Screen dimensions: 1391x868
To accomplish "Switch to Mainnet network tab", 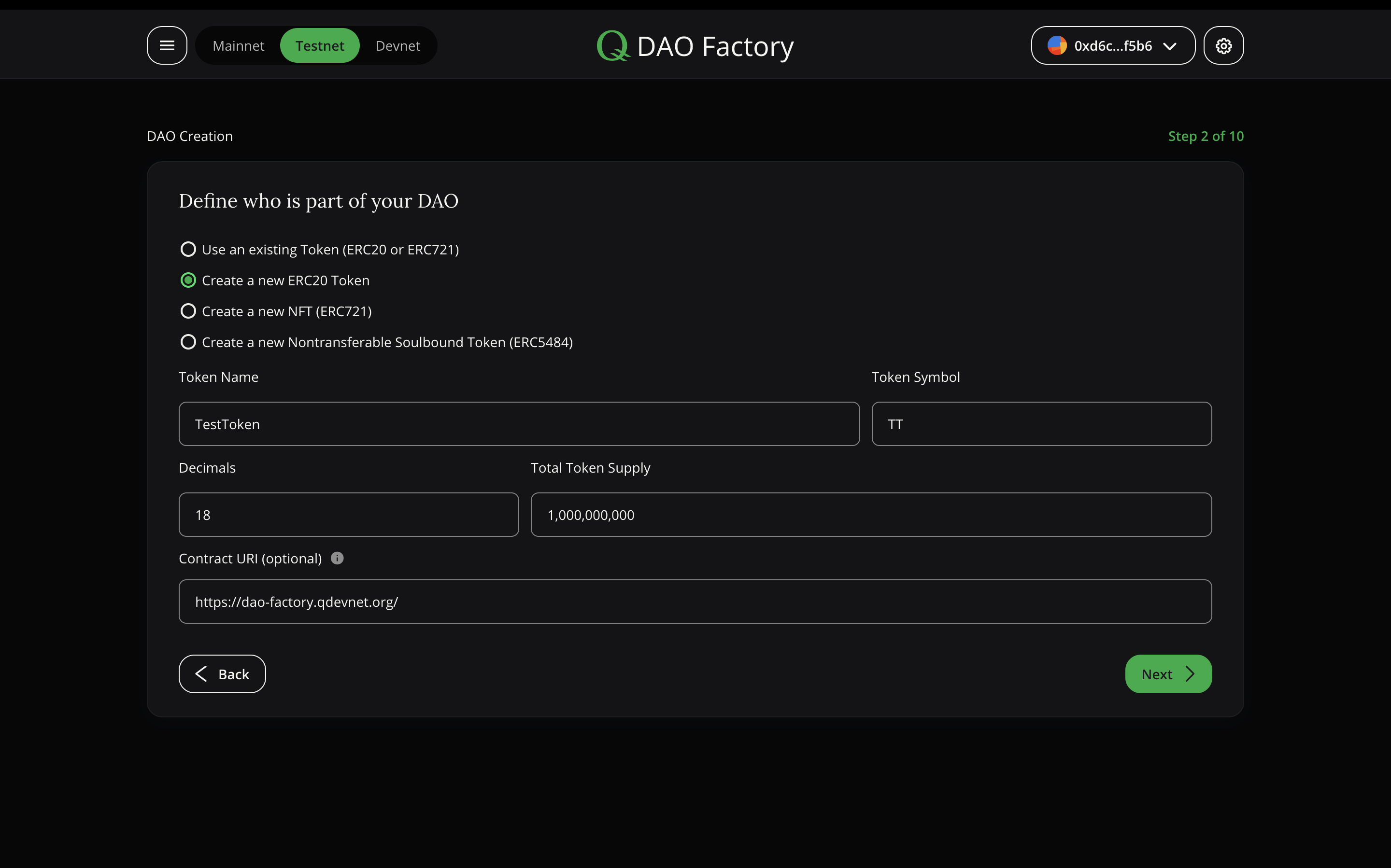I will [x=238, y=45].
